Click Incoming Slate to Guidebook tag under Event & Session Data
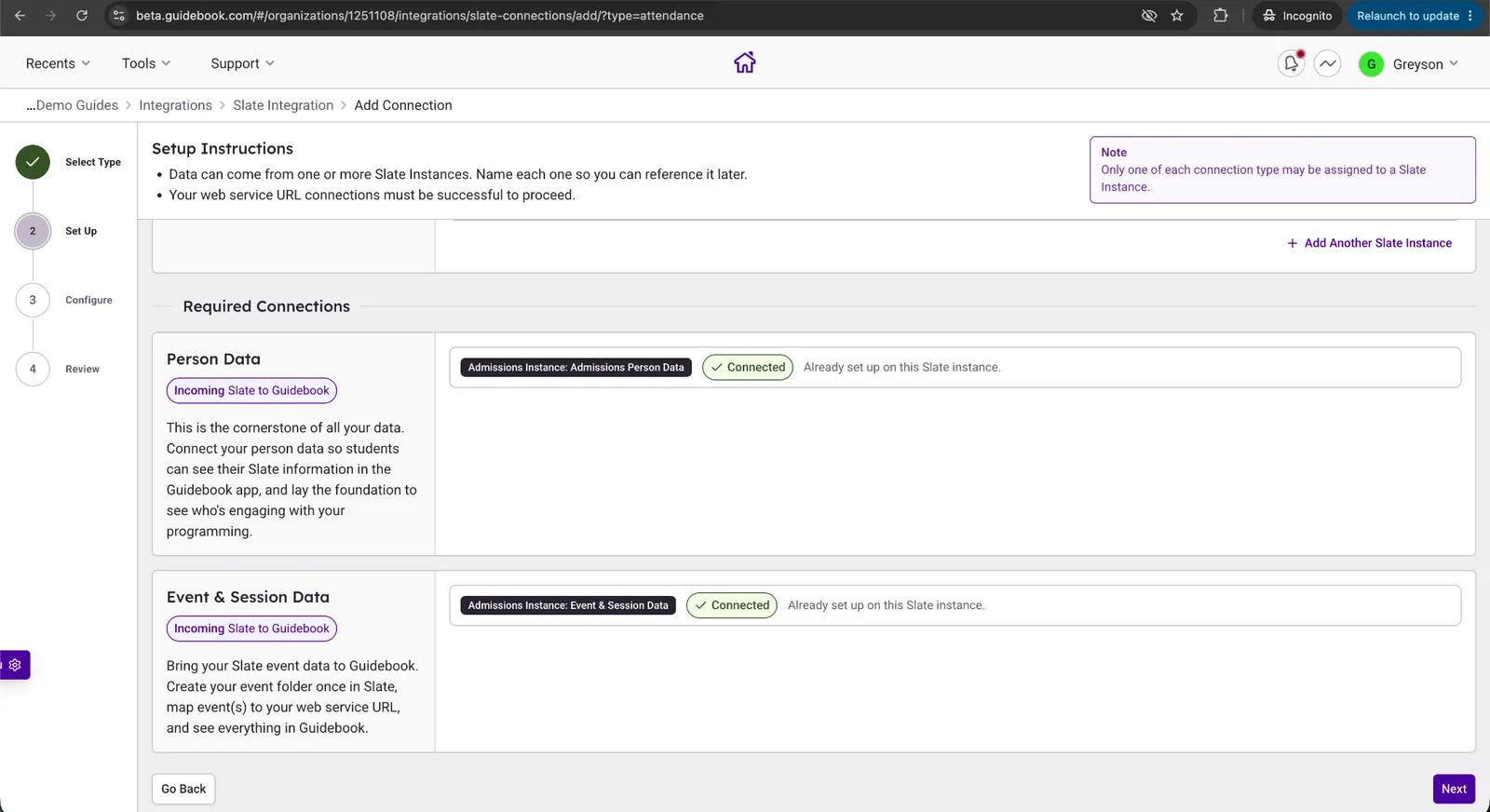The width and height of the screenshot is (1490, 812). [x=251, y=629]
